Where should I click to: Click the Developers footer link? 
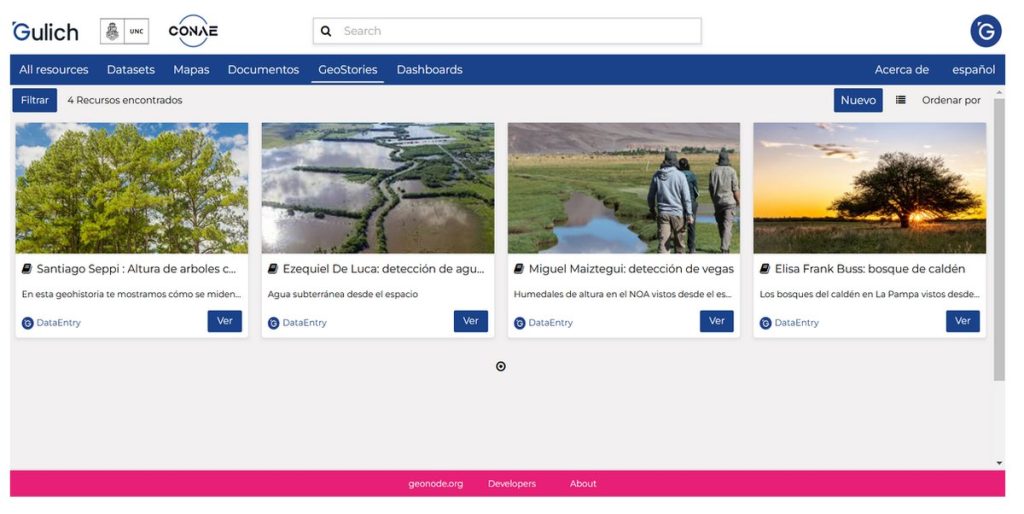[512, 484]
